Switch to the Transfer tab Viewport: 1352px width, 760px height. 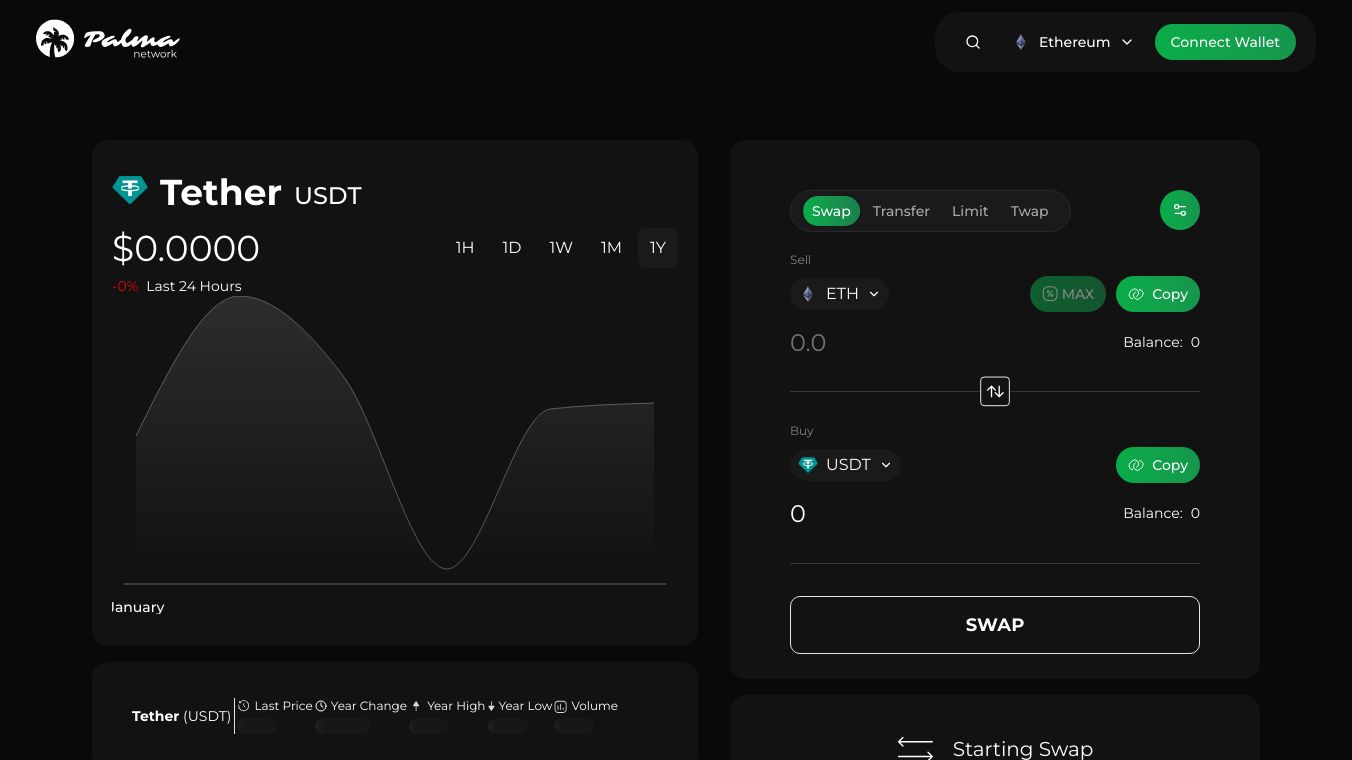(x=901, y=211)
